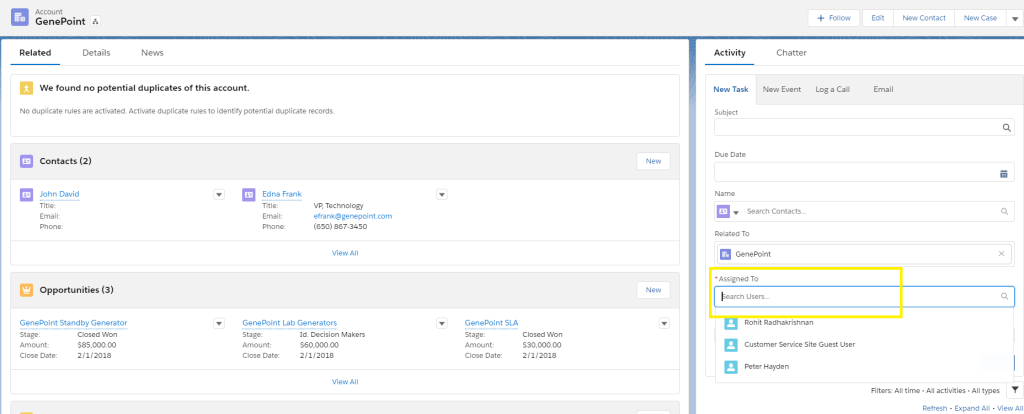Image resolution: width=1024 pixels, height=414 pixels.
Task: Click the New Case button
Action: [x=980, y=18]
